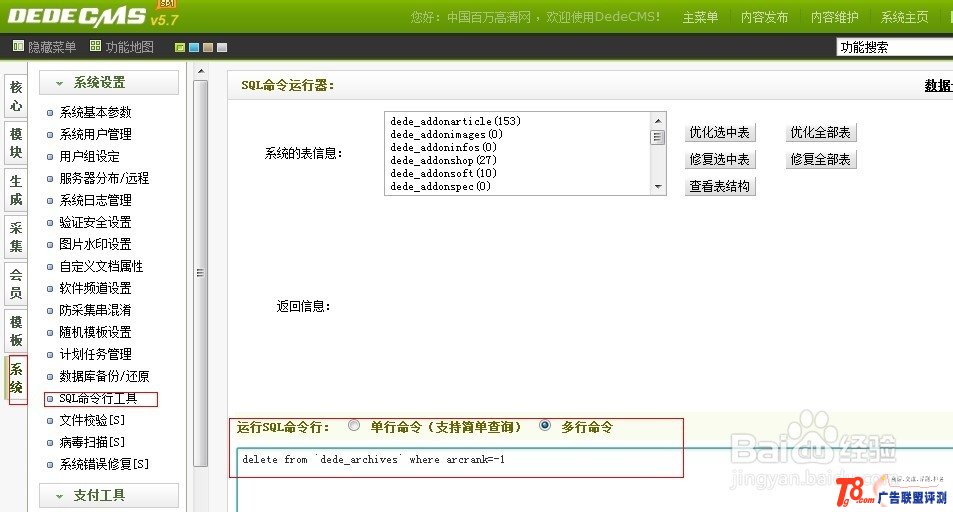Click the SQL command text area
Viewport: 953px width, 512px height.
pyautogui.click(x=594, y=480)
